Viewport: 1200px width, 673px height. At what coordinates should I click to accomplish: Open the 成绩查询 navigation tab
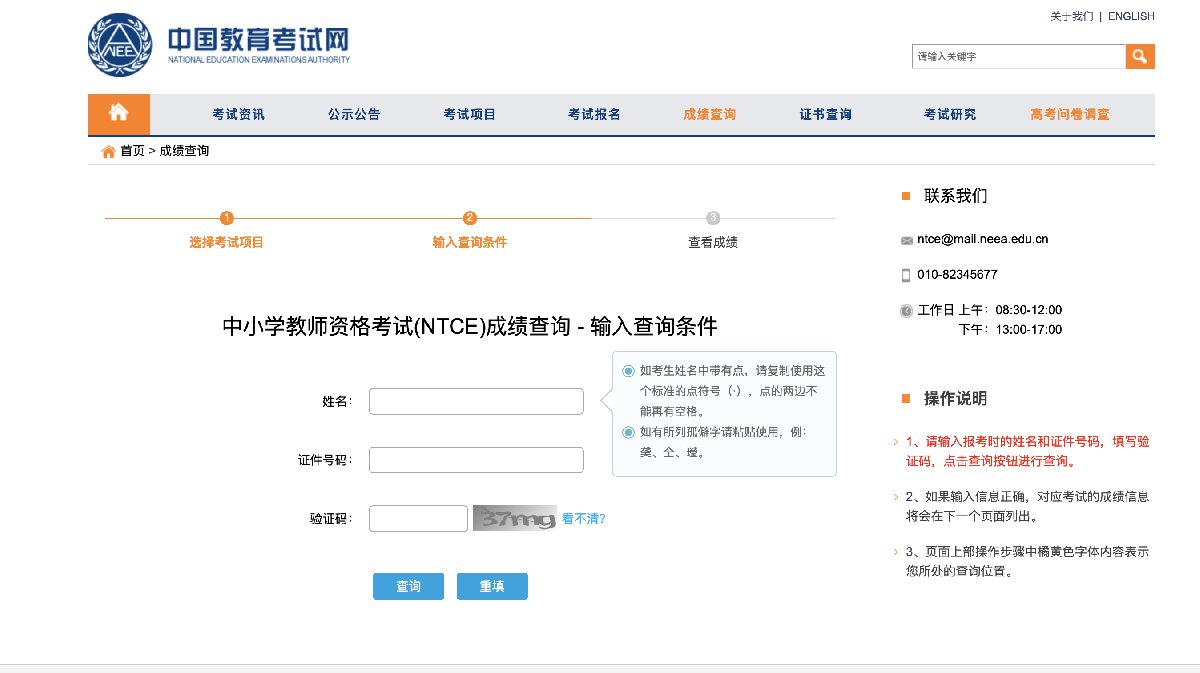(x=710, y=114)
